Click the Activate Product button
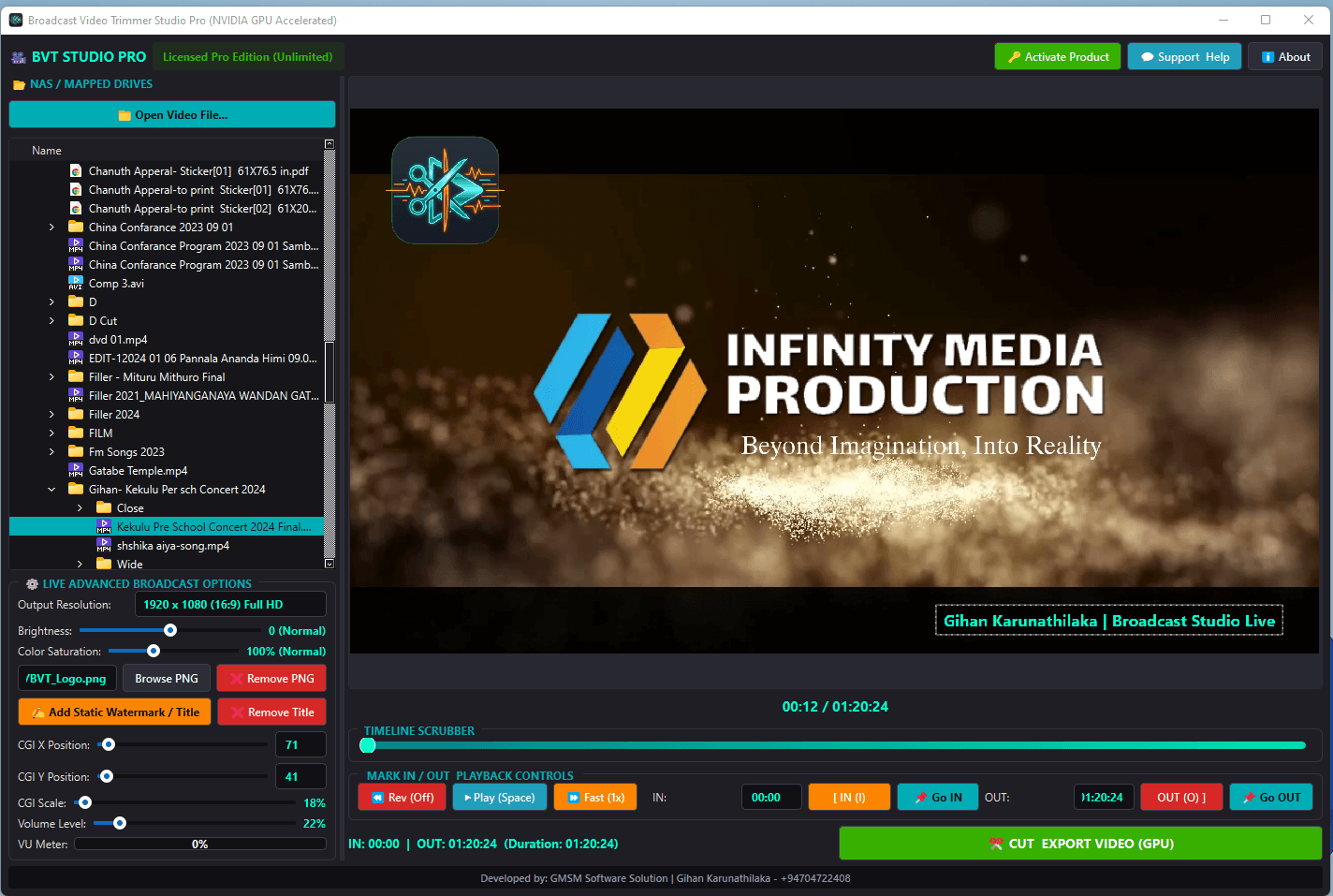Viewport: 1333px width, 896px height. 1057,57
